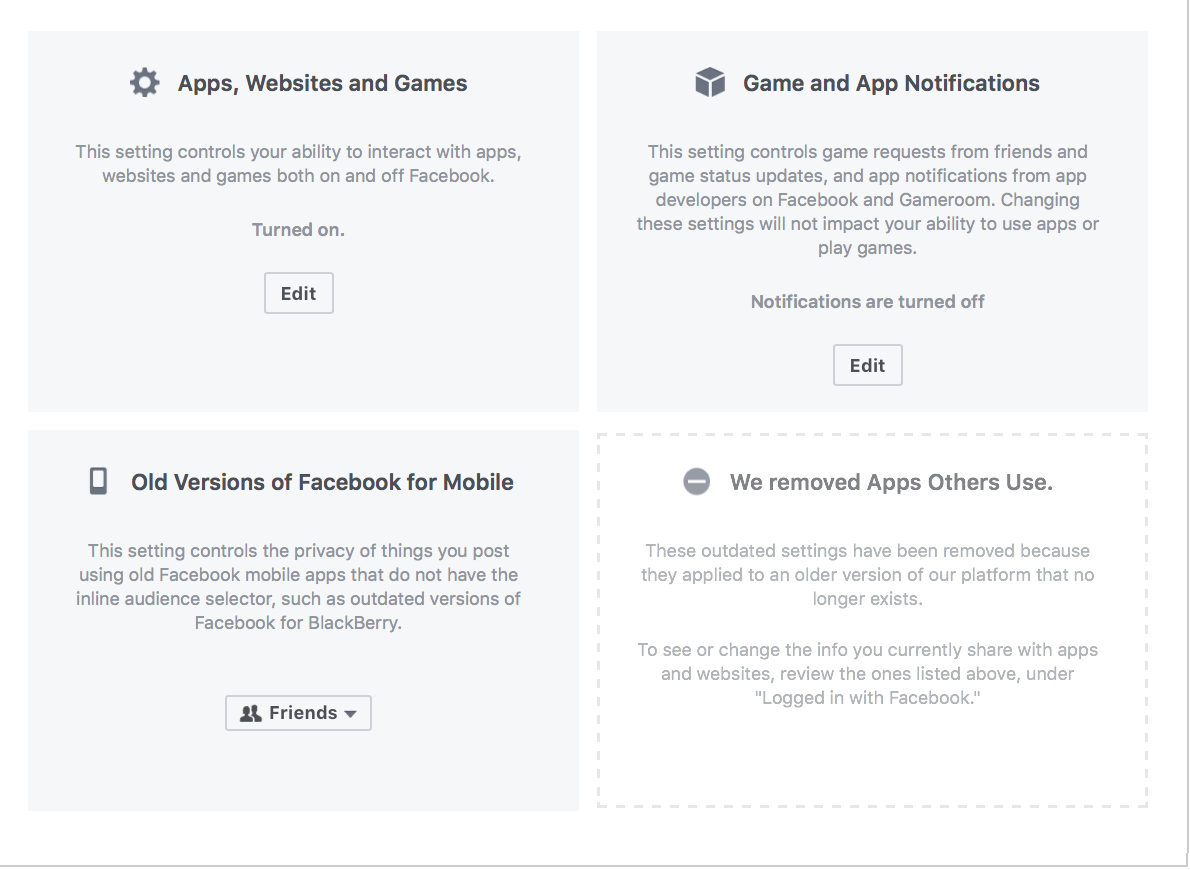Viewport: 1190px width, 870px height.
Task: Open the Friends audience dropdown
Action: click(298, 713)
